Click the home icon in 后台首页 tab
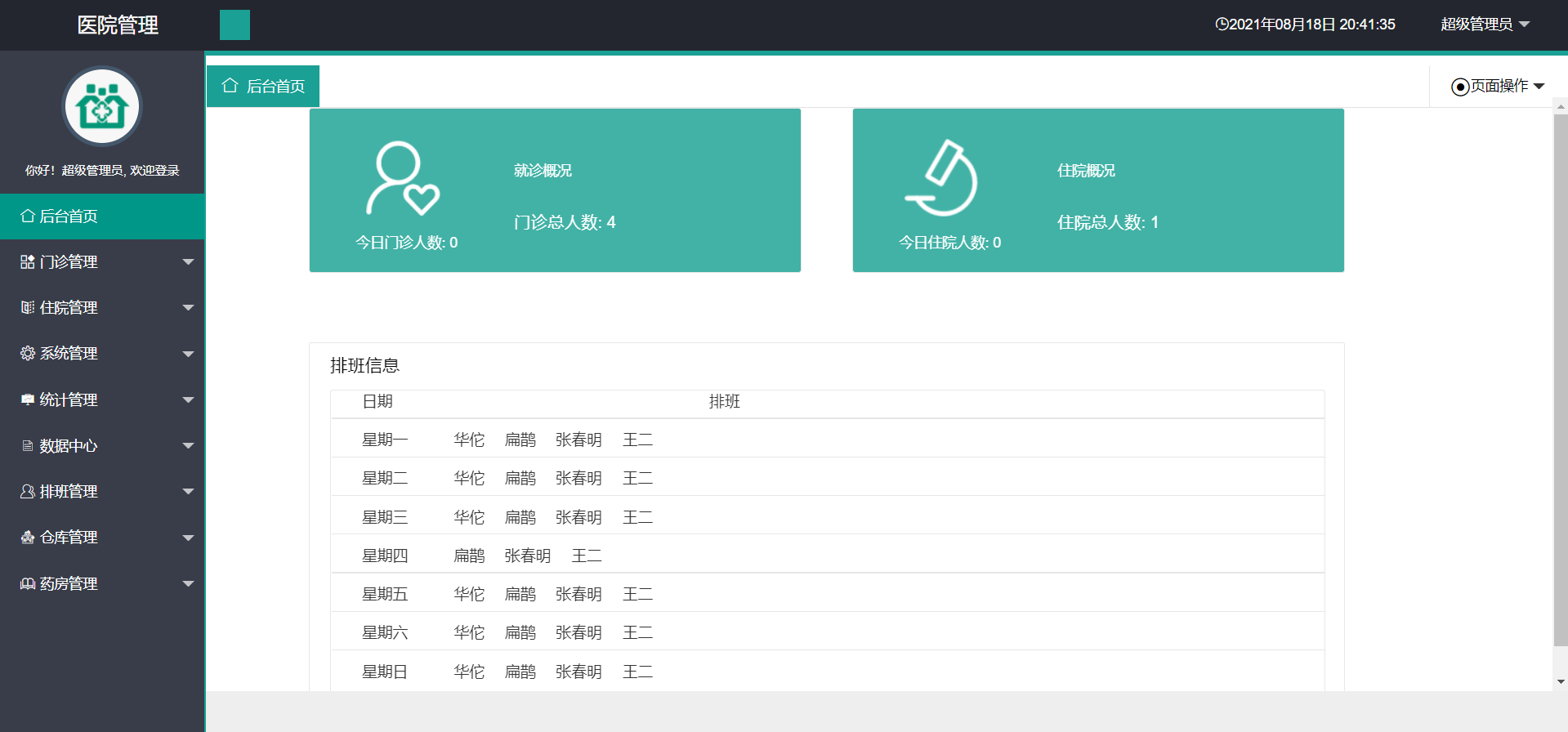 point(230,86)
